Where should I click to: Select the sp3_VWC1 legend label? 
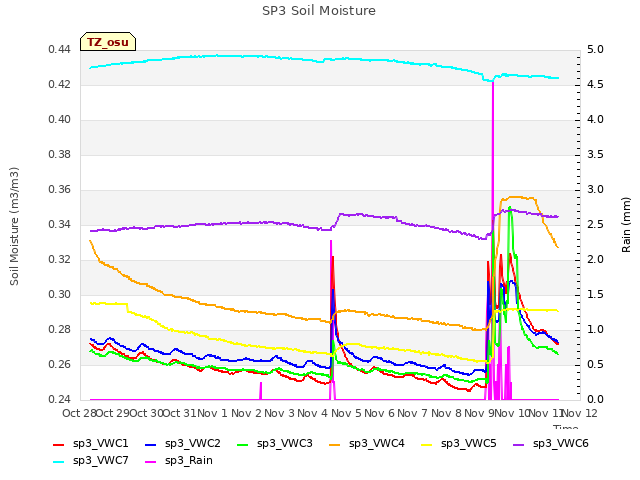pos(100,444)
